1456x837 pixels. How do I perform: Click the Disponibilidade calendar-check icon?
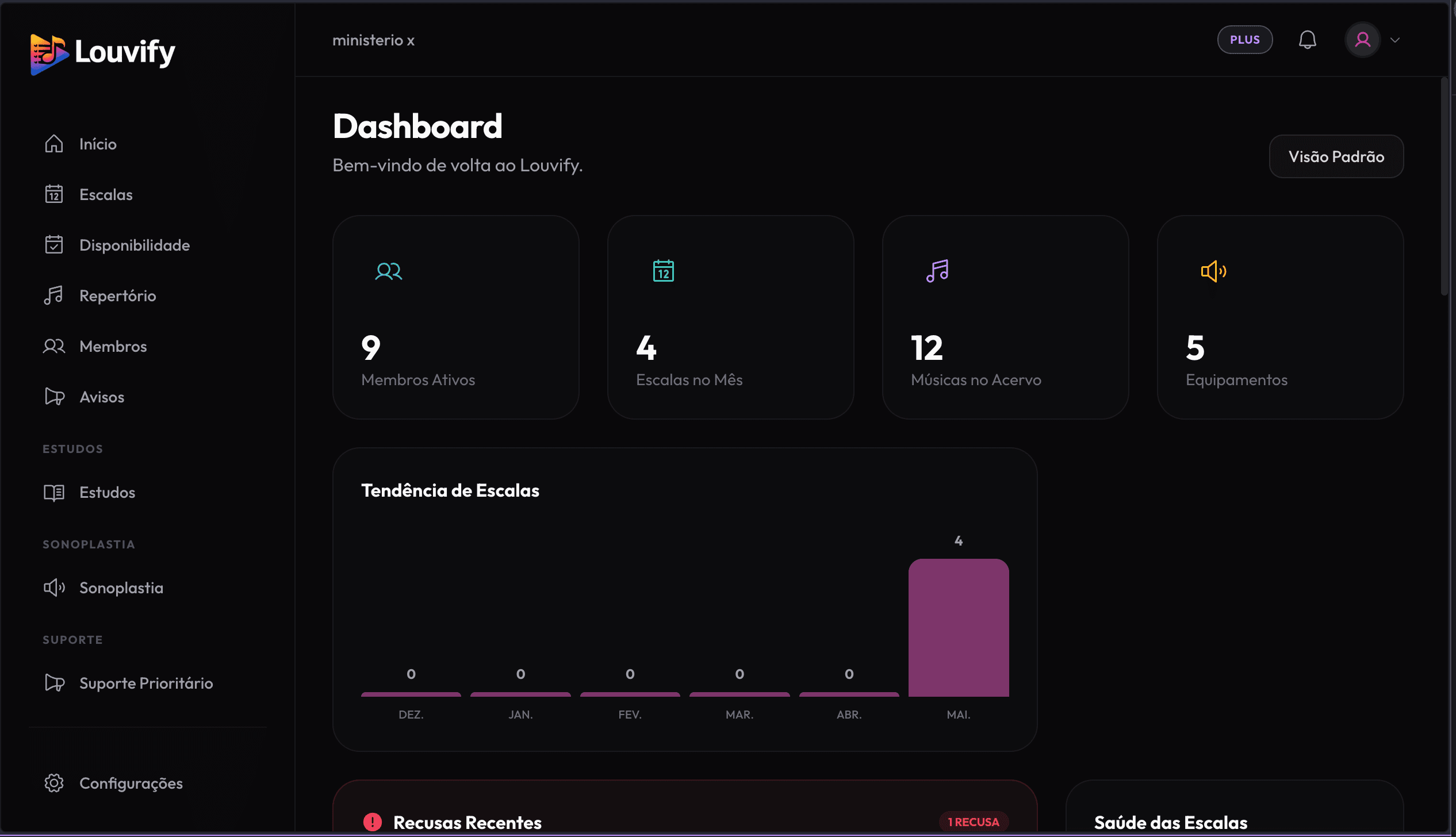tap(54, 245)
